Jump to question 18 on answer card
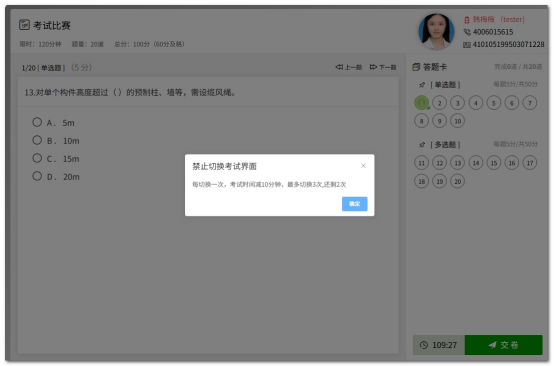 [x=422, y=181]
